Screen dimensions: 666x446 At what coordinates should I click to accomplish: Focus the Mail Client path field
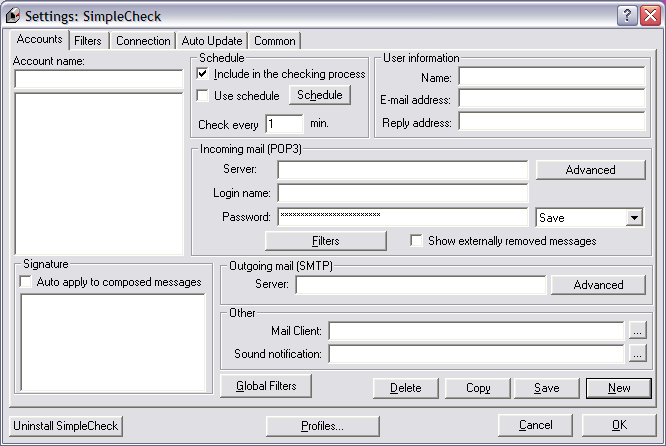pos(477,331)
